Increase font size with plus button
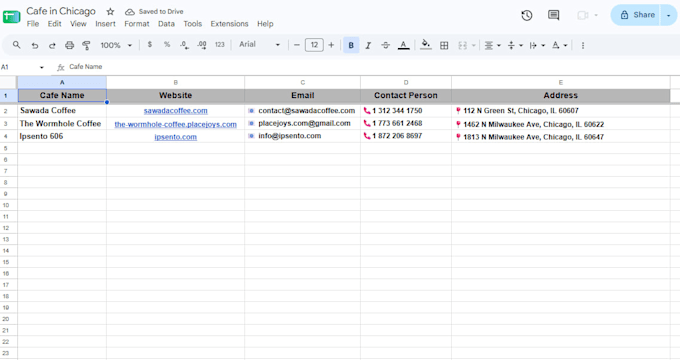Image resolution: width=680 pixels, height=360 pixels. click(x=331, y=45)
